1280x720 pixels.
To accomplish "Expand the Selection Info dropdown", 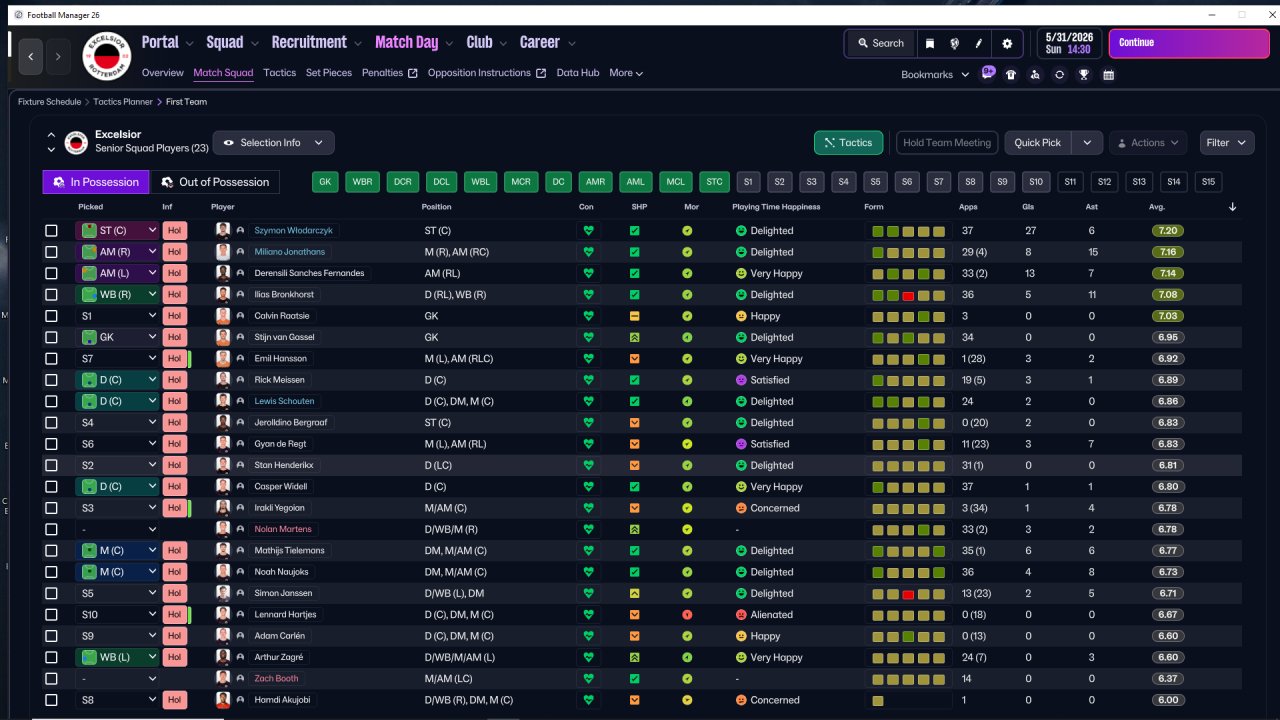I will coord(273,143).
